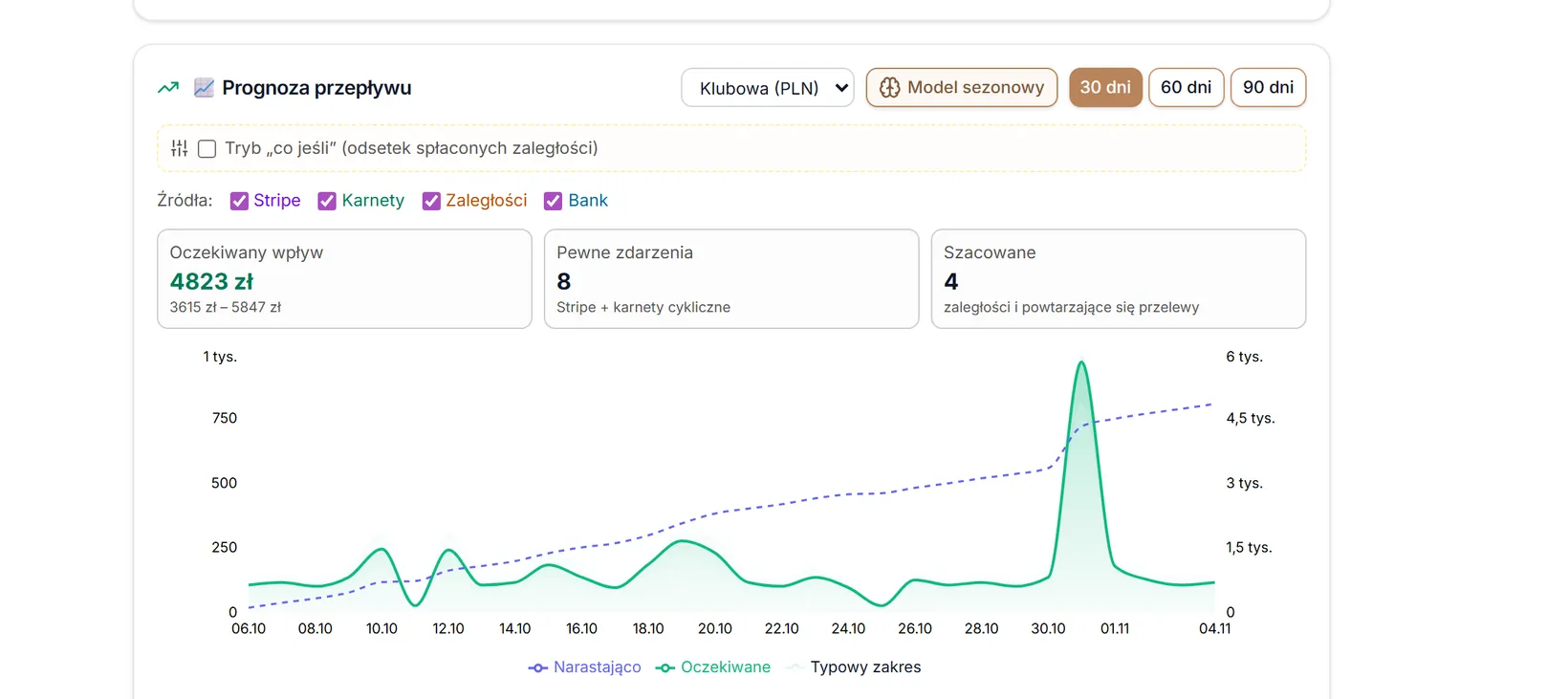Click the dropdown chevron next to Klubowa
Screen dimensions: 1568x699
pyautogui.click(x=841, y=88)
